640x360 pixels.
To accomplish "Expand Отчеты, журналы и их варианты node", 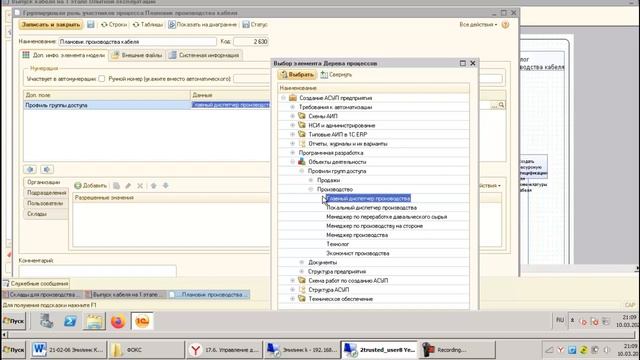I will coord(292,144).
